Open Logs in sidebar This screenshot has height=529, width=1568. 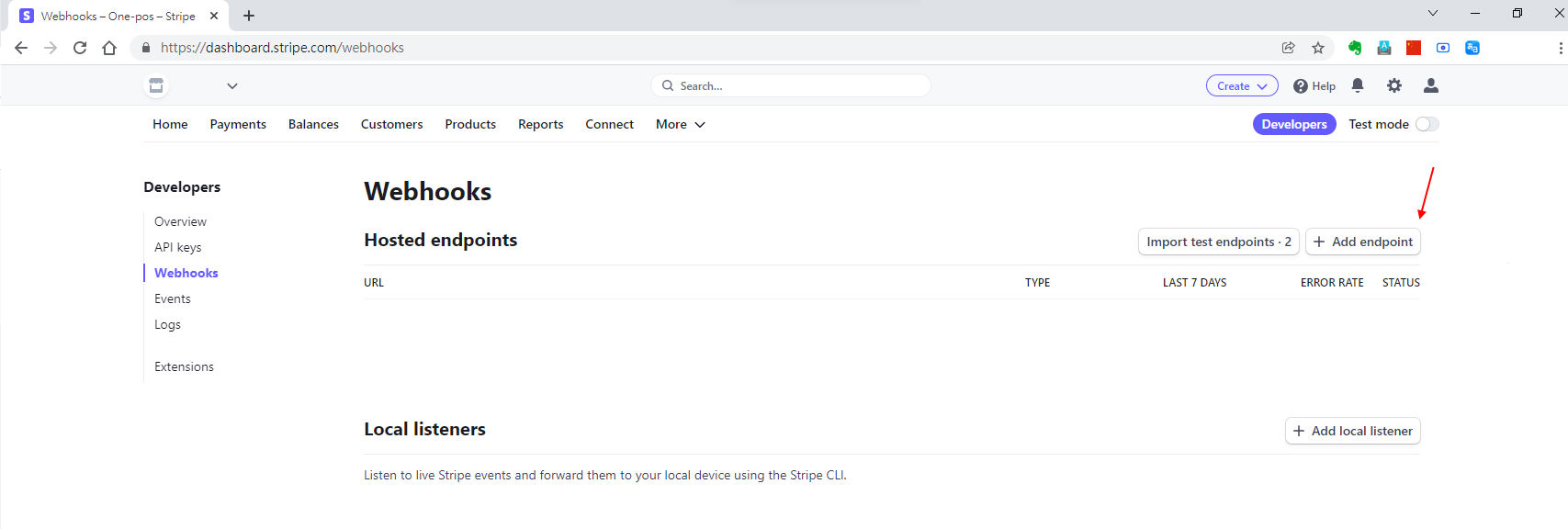pyautogui.click(x=167, y=324)
